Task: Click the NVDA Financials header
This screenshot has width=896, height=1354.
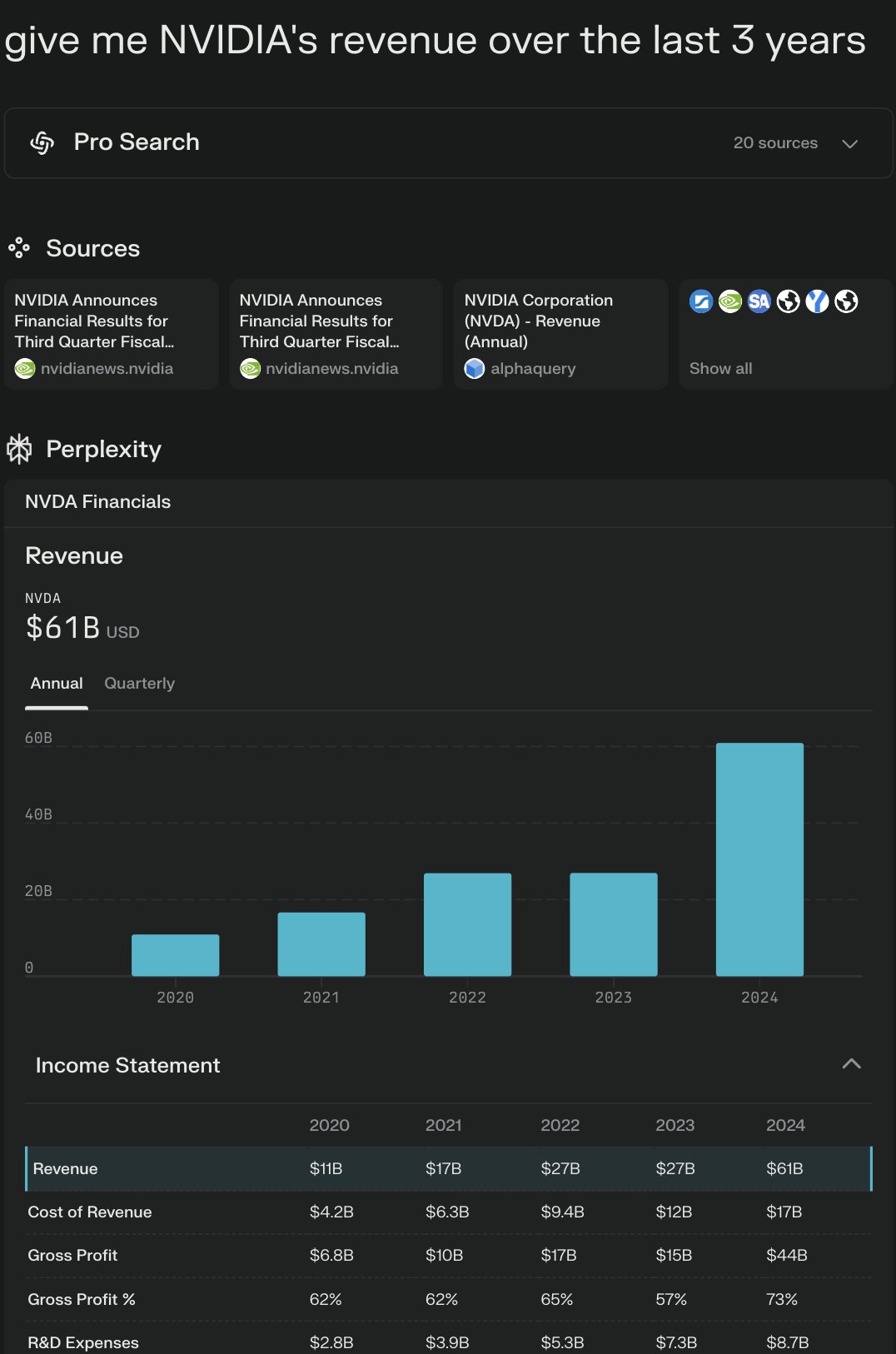Action: (x=97, y=501)
